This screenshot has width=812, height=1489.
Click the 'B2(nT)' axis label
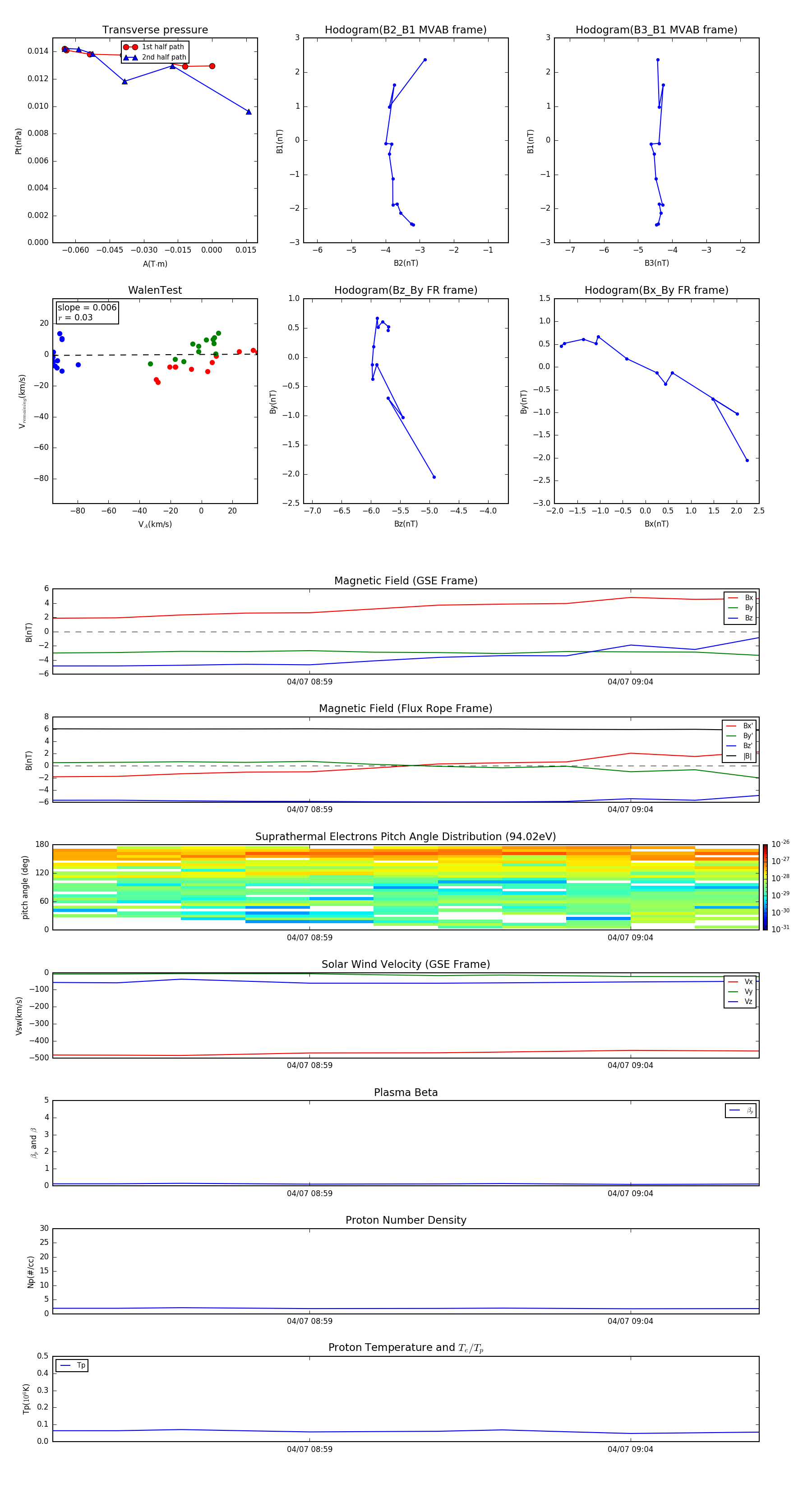pyautogui.click(x=406, y=263)
